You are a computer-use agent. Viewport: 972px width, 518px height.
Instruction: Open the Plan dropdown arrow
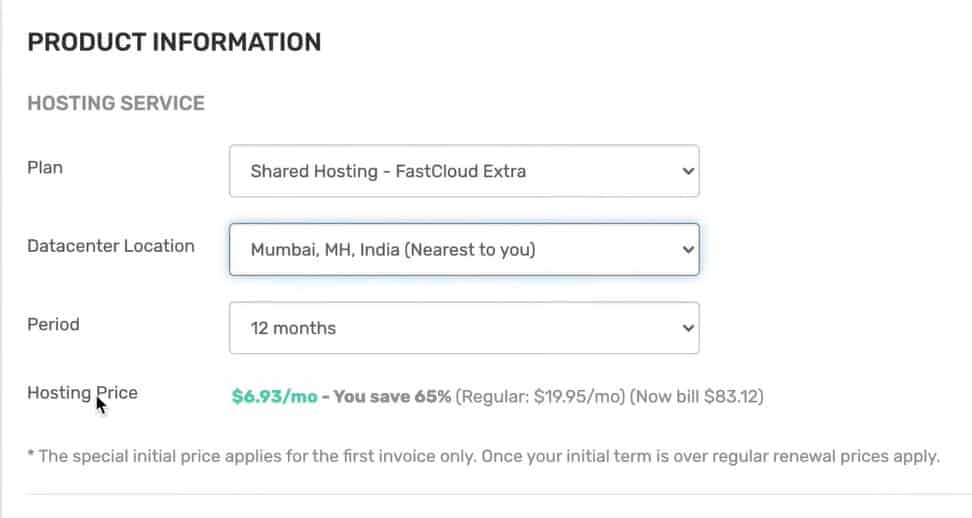(x=687, y=171)
